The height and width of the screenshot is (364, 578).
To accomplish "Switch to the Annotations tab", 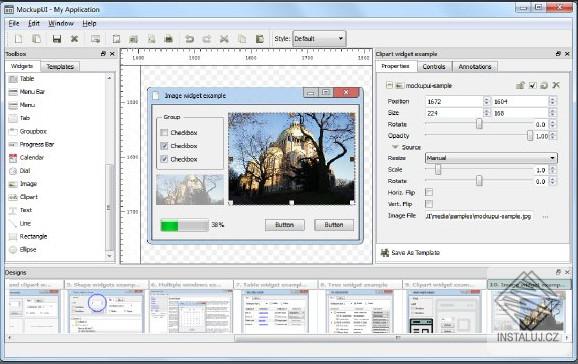I will click(x=475, y=67).
